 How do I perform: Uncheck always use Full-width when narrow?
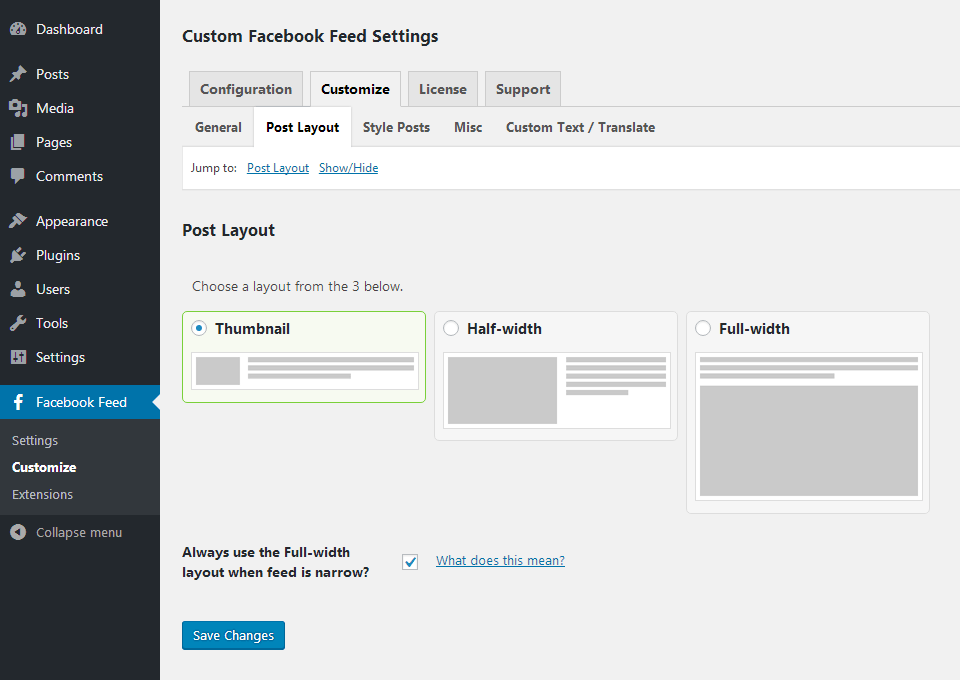pos(410,562)
